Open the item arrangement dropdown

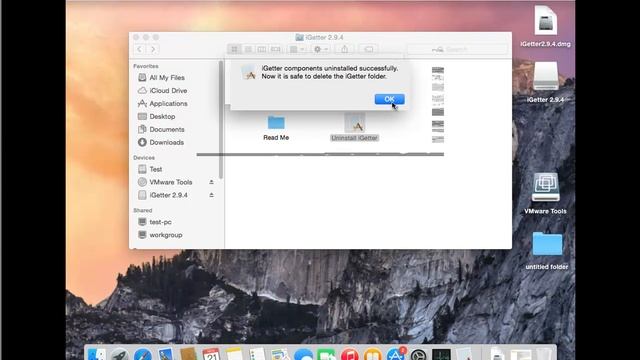pyautogui.click(x=297, y=49)
